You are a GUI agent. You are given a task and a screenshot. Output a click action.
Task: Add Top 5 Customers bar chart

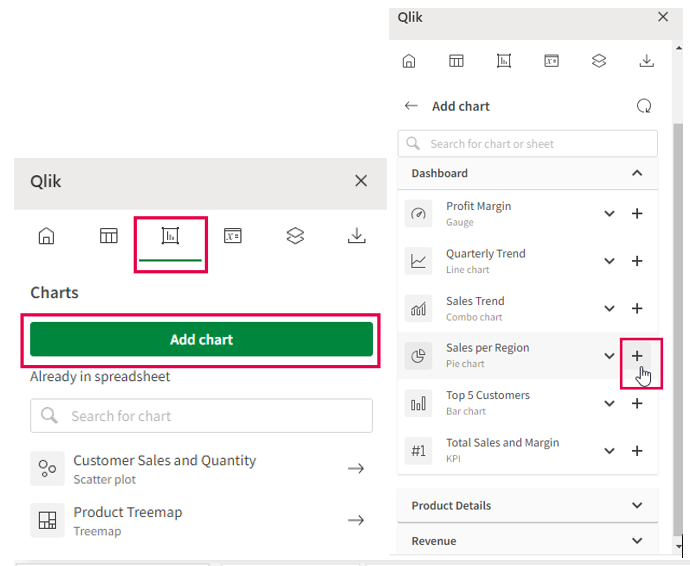(x=637, y=403)
